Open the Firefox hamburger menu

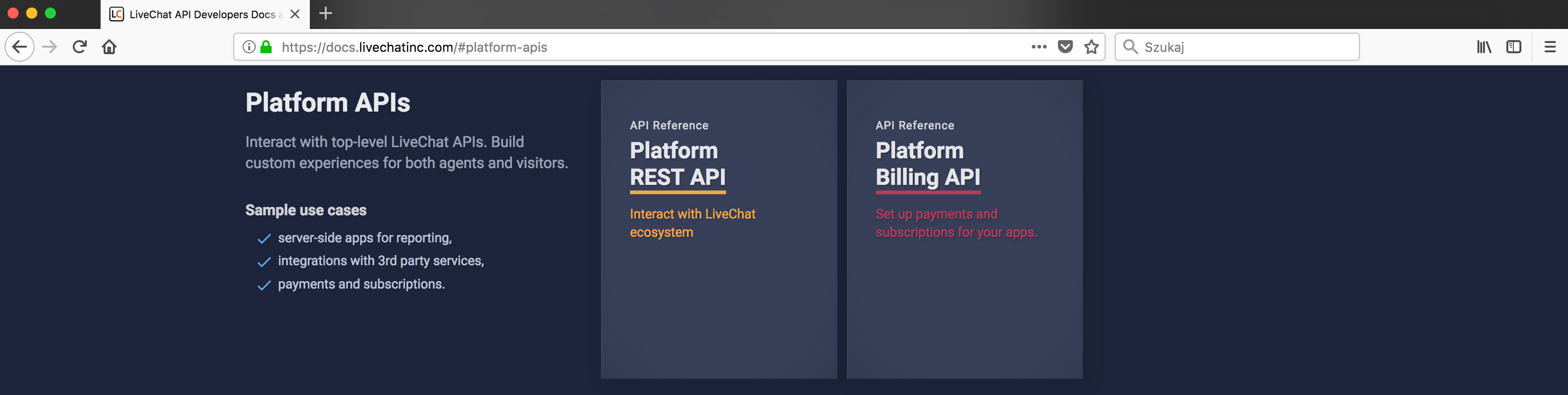pos(1550,47)
